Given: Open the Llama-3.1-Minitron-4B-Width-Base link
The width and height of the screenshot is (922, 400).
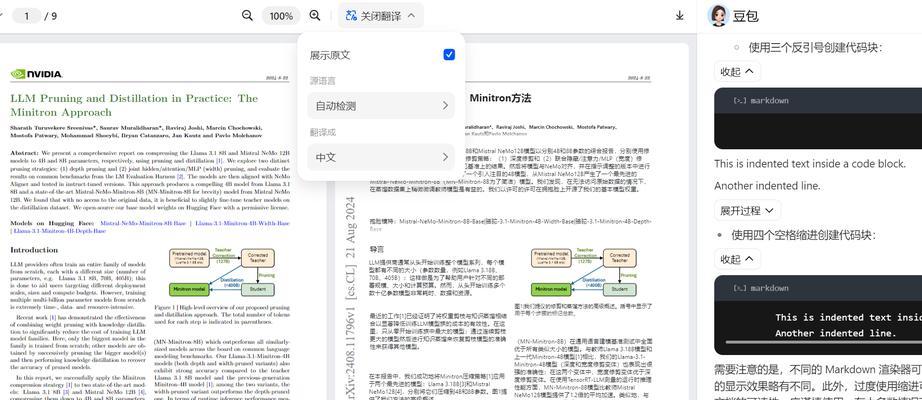Looking at the screenshot, I should click(242, 224).
